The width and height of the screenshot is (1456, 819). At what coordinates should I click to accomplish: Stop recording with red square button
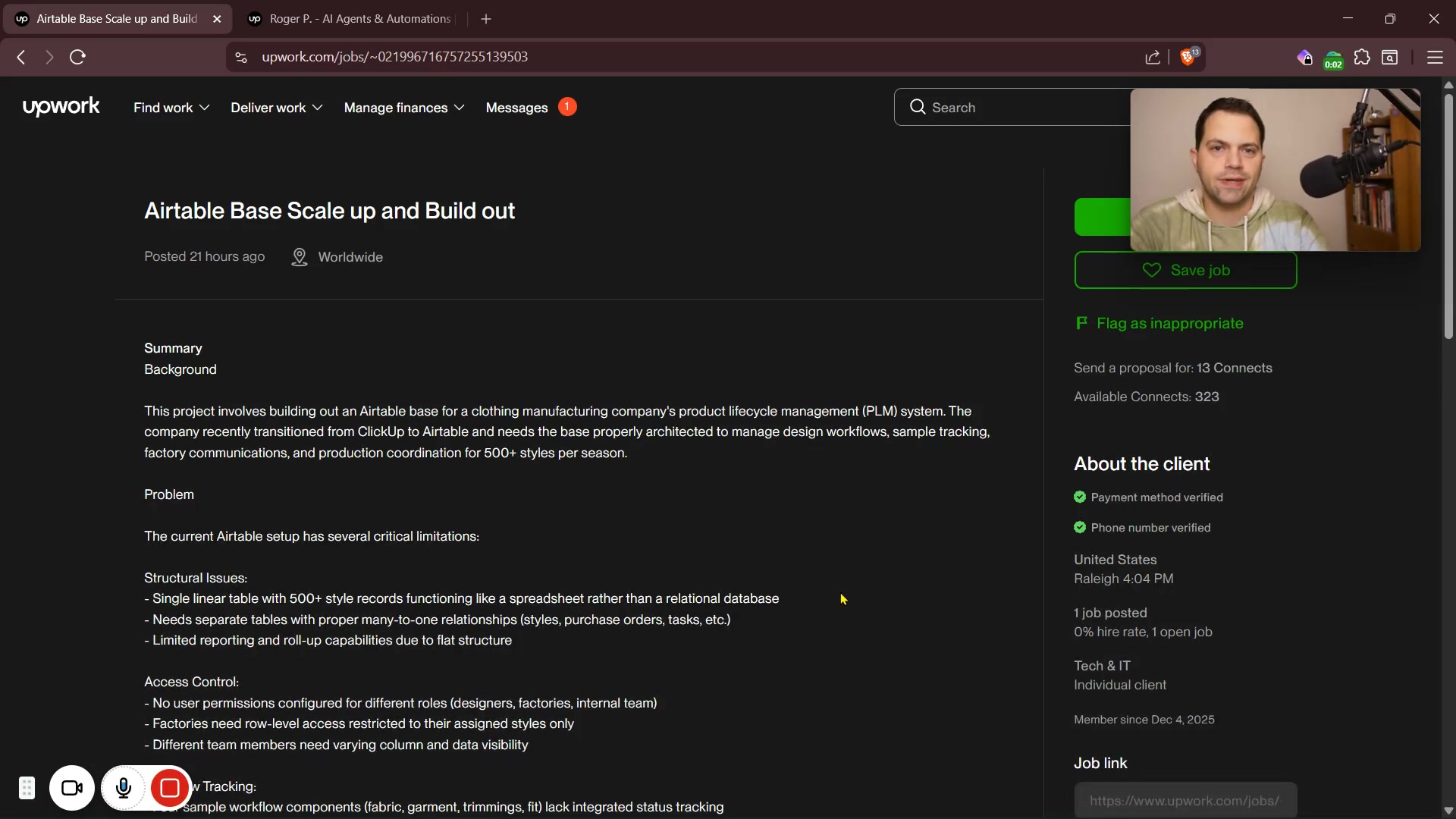pos(169,789)
